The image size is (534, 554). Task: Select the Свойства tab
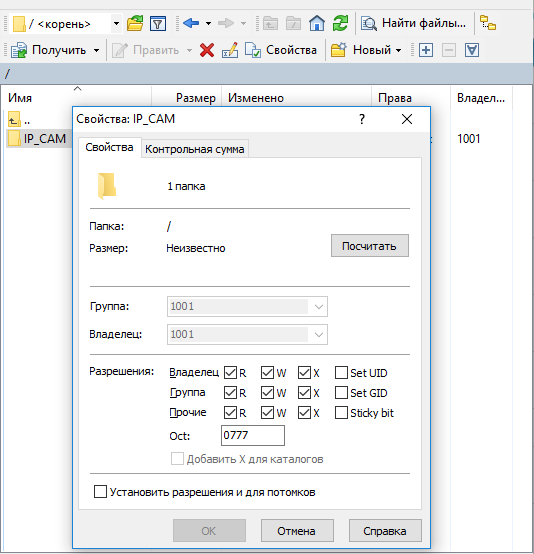[110, 147]
